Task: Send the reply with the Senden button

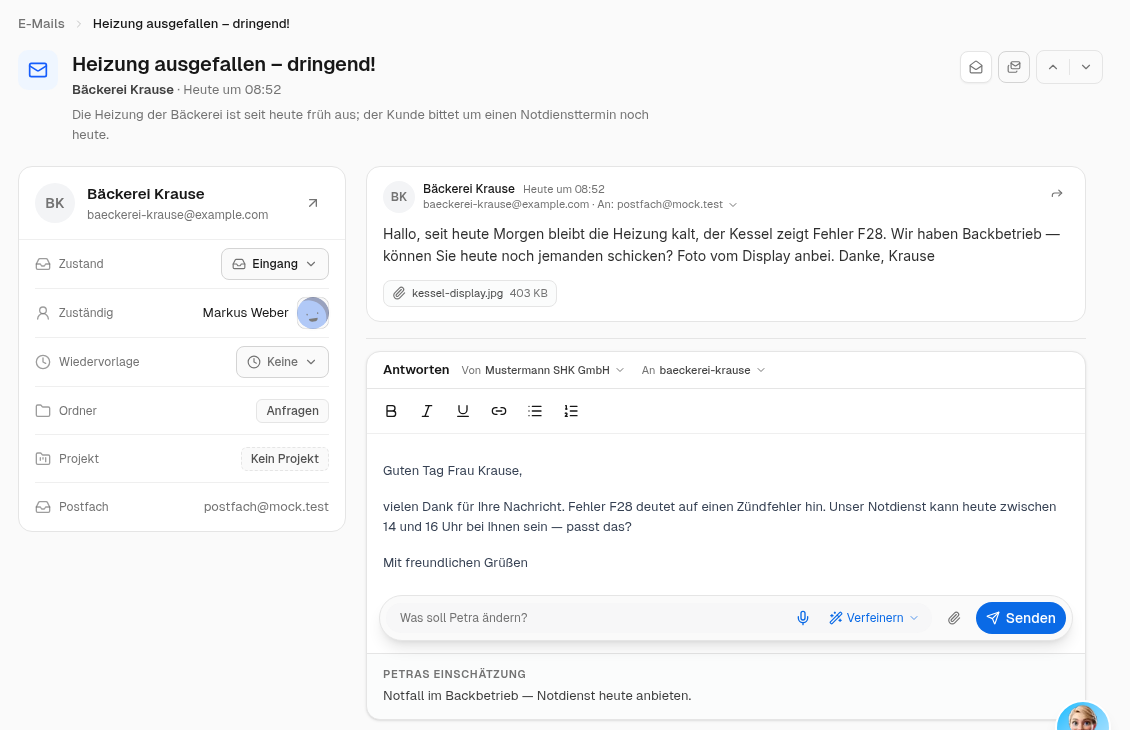Action: [1020, 618]
